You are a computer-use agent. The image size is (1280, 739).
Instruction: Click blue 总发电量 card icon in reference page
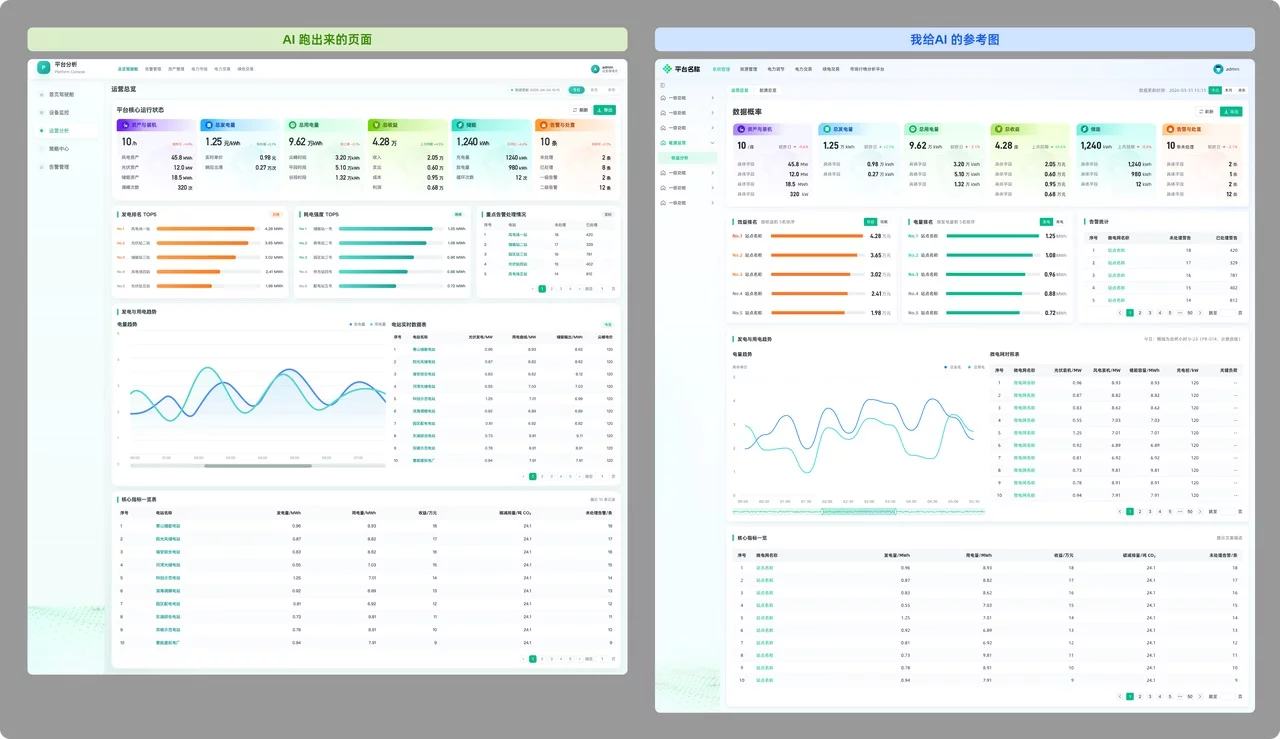coord(825,129)
